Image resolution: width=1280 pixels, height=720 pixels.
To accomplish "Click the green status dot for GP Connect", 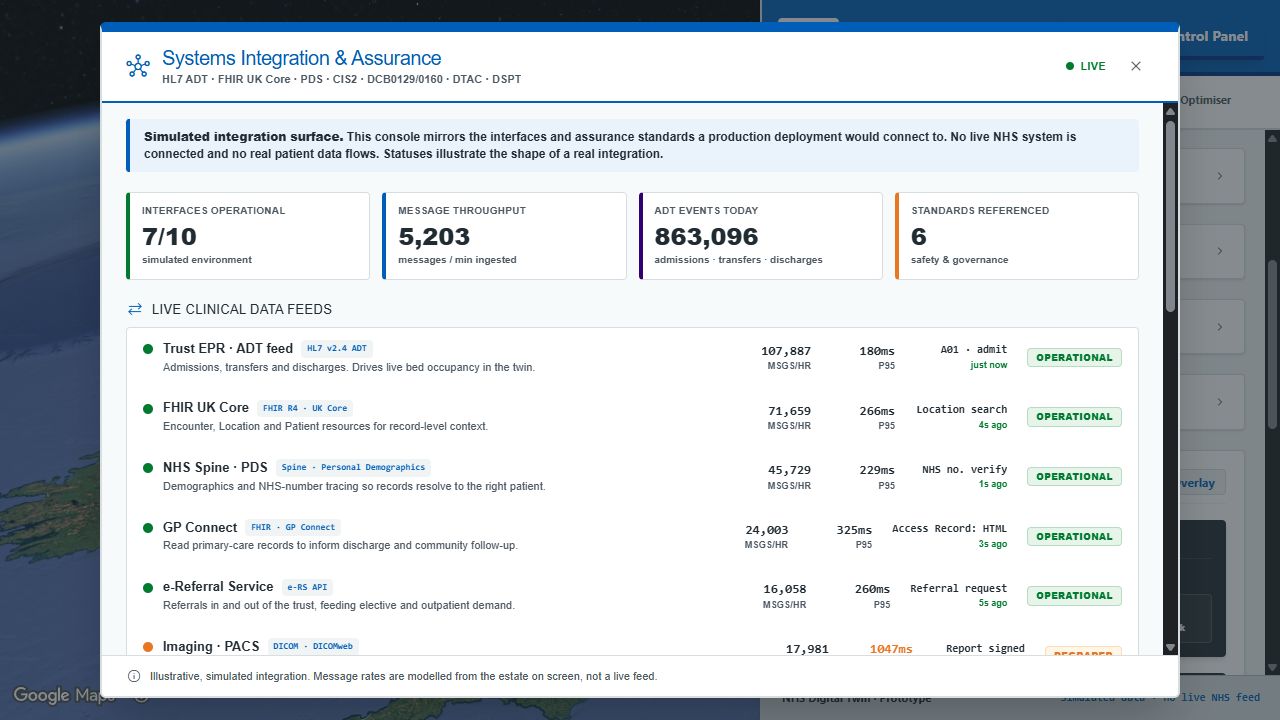I will click(148, 528).
